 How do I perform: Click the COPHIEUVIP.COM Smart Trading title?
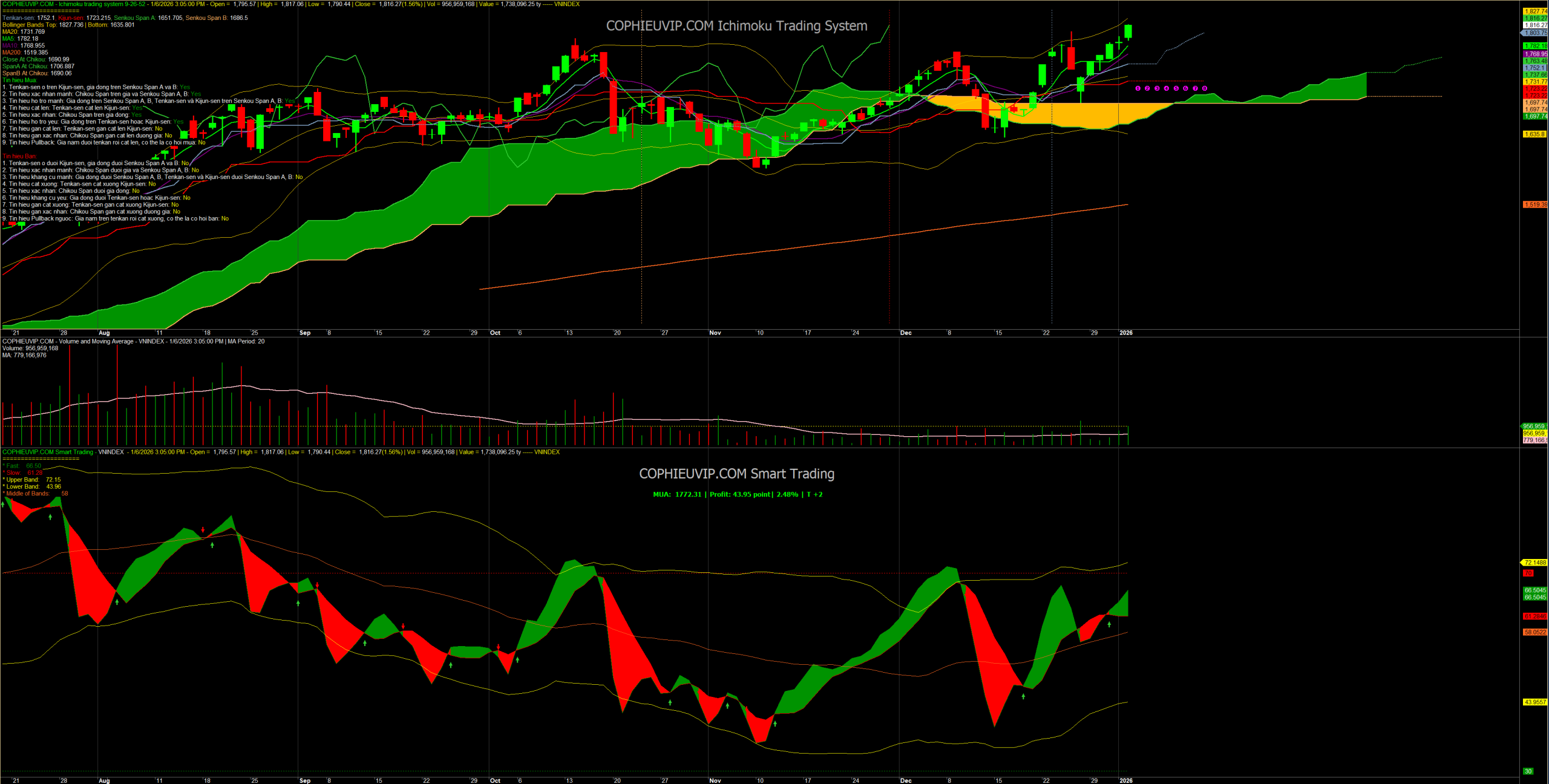pos(736,474)
